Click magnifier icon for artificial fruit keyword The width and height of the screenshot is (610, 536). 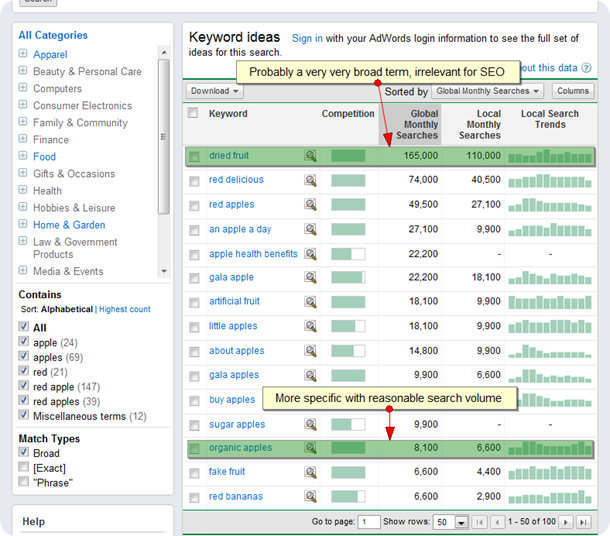pyautogui.click(x=311, y=302)
